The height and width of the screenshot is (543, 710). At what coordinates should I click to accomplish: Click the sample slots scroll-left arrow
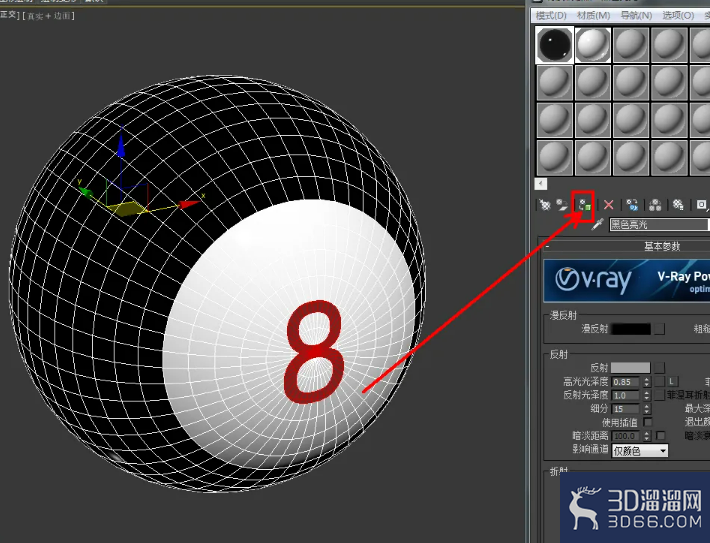coord(541,183)
